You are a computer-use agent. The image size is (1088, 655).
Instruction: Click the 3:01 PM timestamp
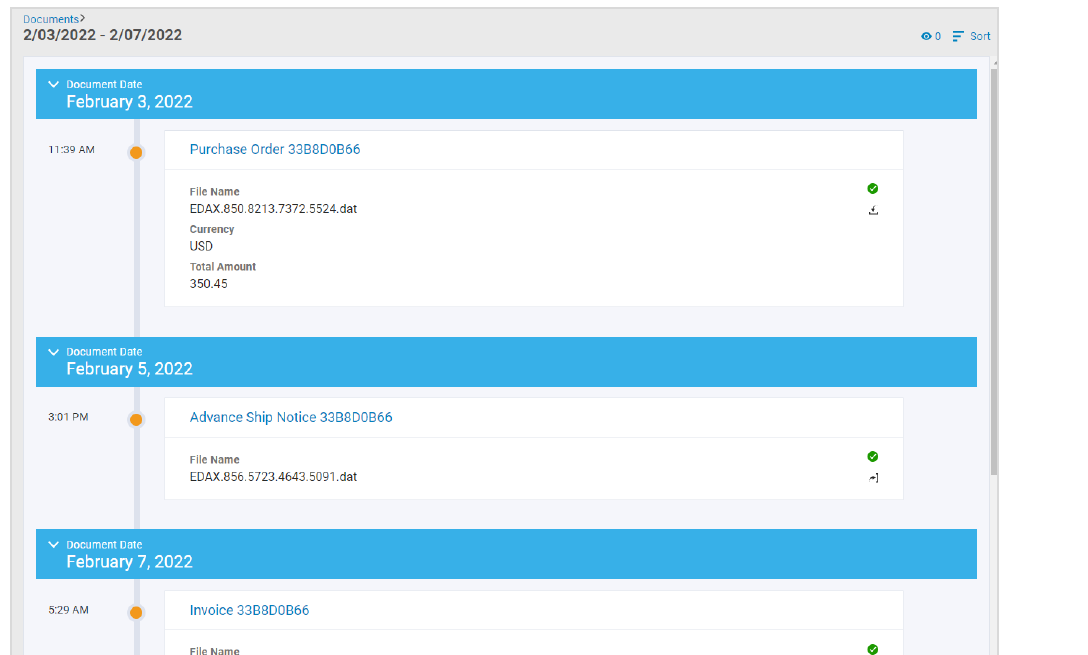[68, 417]
